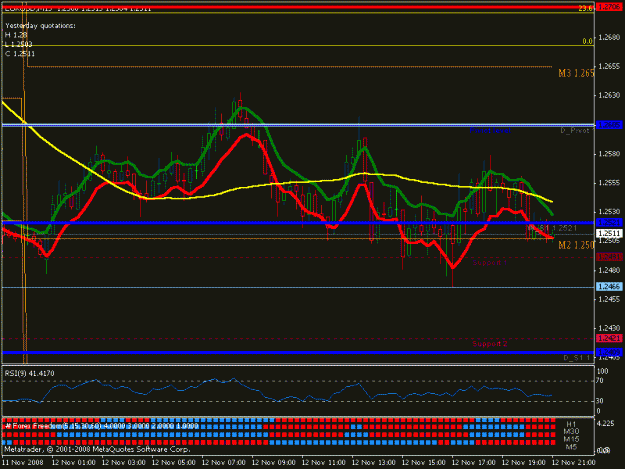The width and height of the screenshot is (625, 469).
Task: Click the 1.2455 price scale value
Action: coord(609,299)
